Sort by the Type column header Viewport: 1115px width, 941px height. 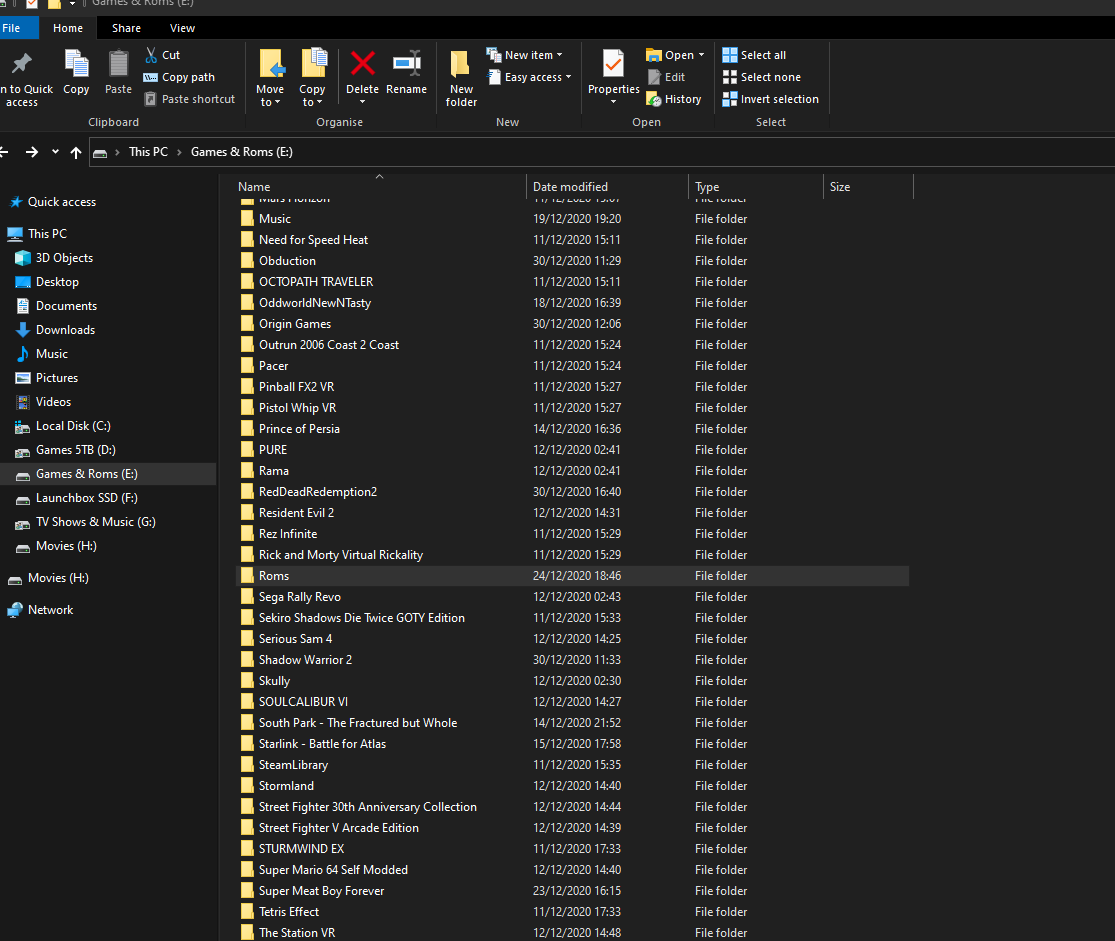point(756,186)
